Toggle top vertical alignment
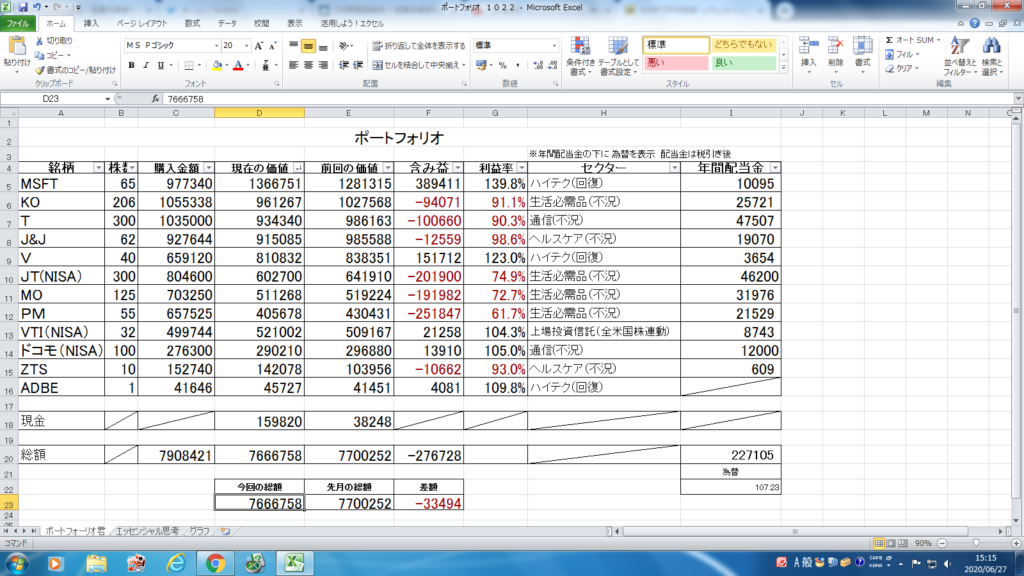The image size is (1024, 576). (x=293, y=46)
